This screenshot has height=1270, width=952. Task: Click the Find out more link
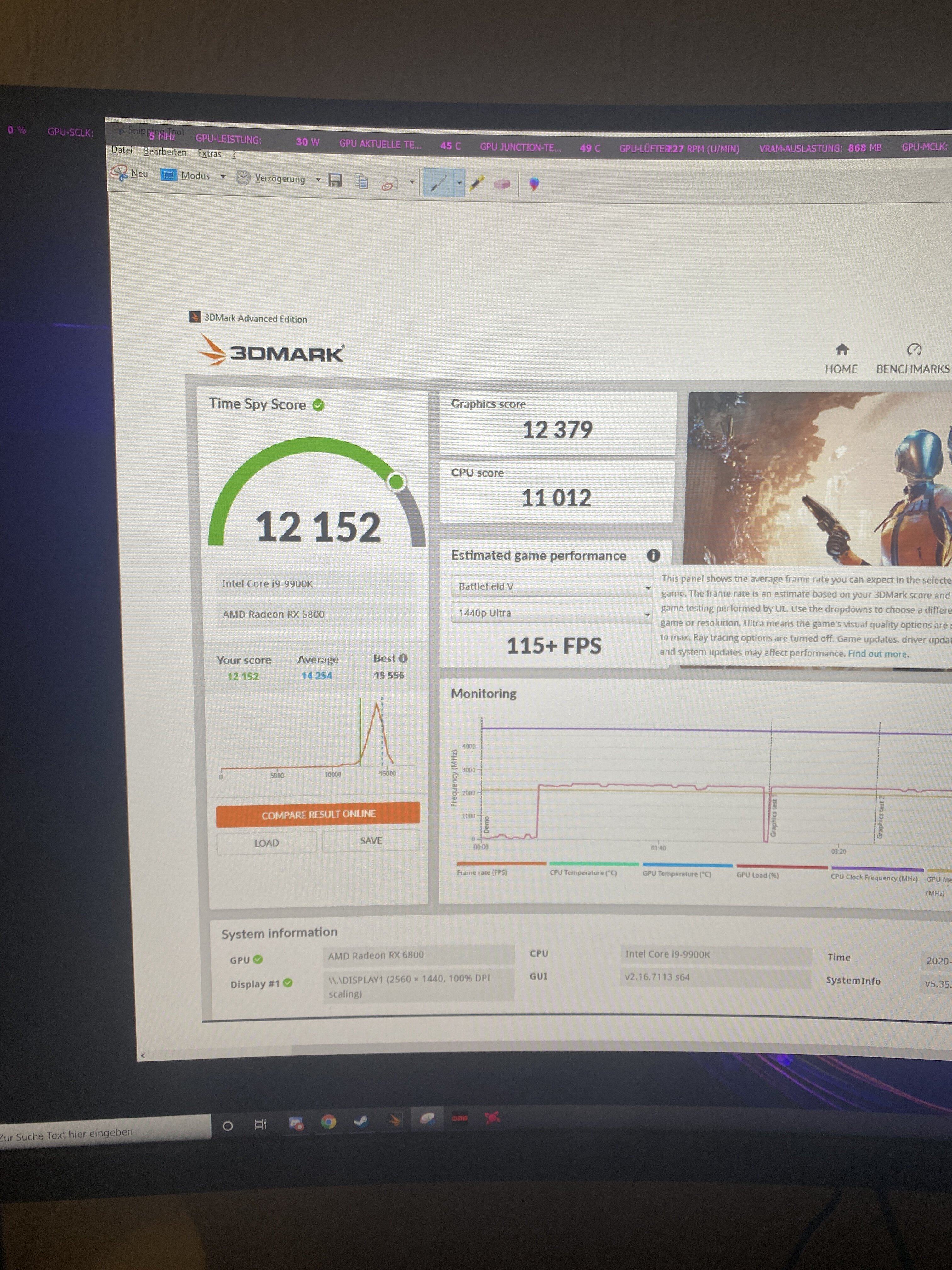tap(878, 653)
